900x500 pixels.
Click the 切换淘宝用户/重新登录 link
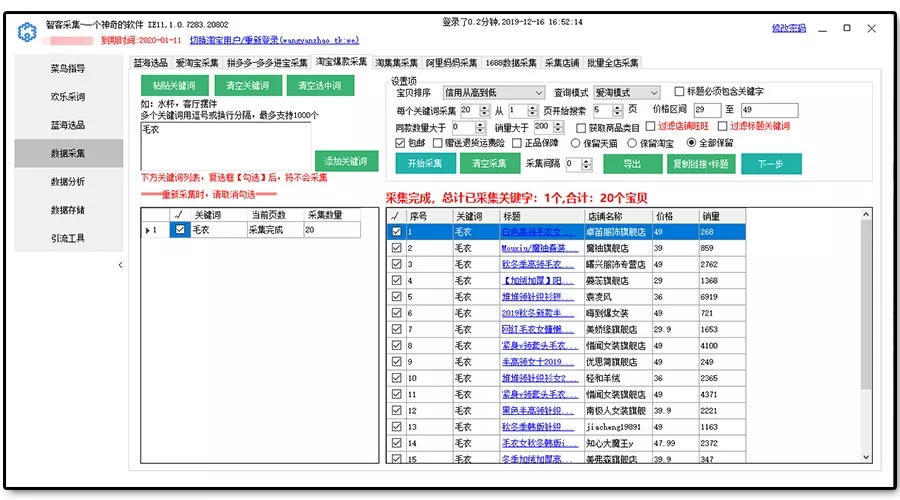tap(274, 40)
